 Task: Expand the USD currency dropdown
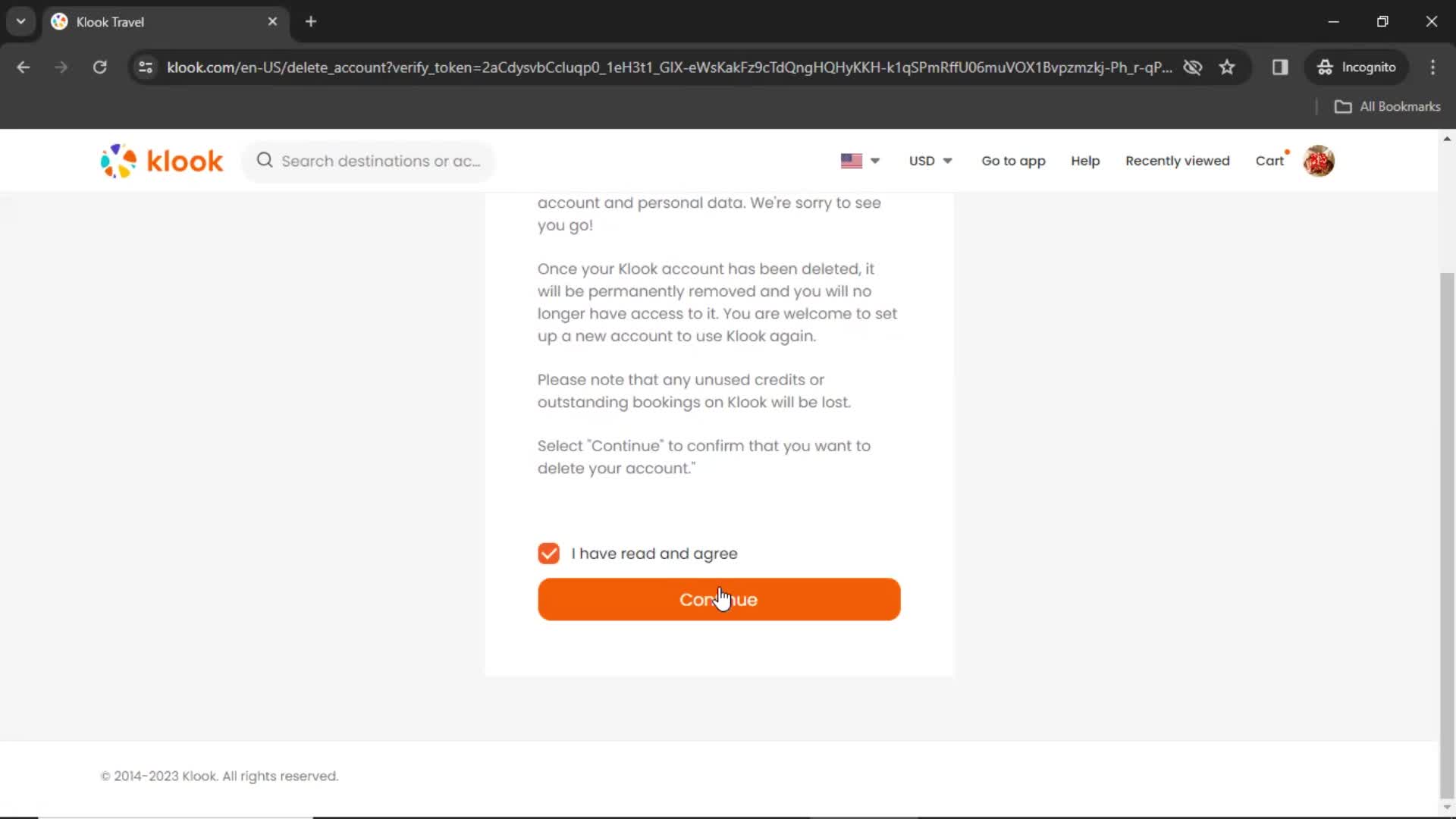(930, 160)
